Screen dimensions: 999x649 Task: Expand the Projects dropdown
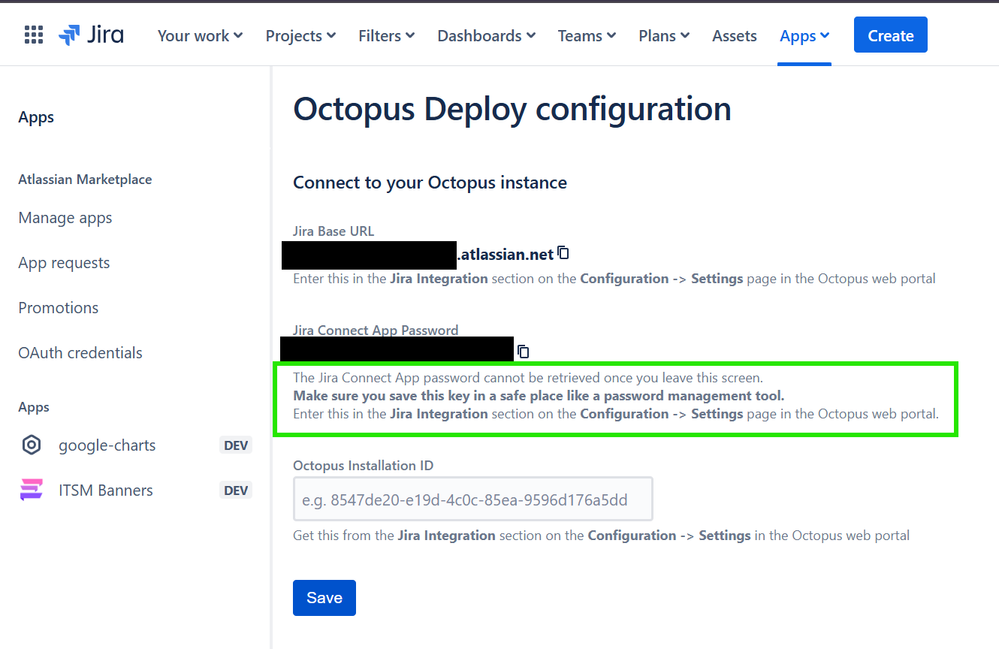point(301,36)
